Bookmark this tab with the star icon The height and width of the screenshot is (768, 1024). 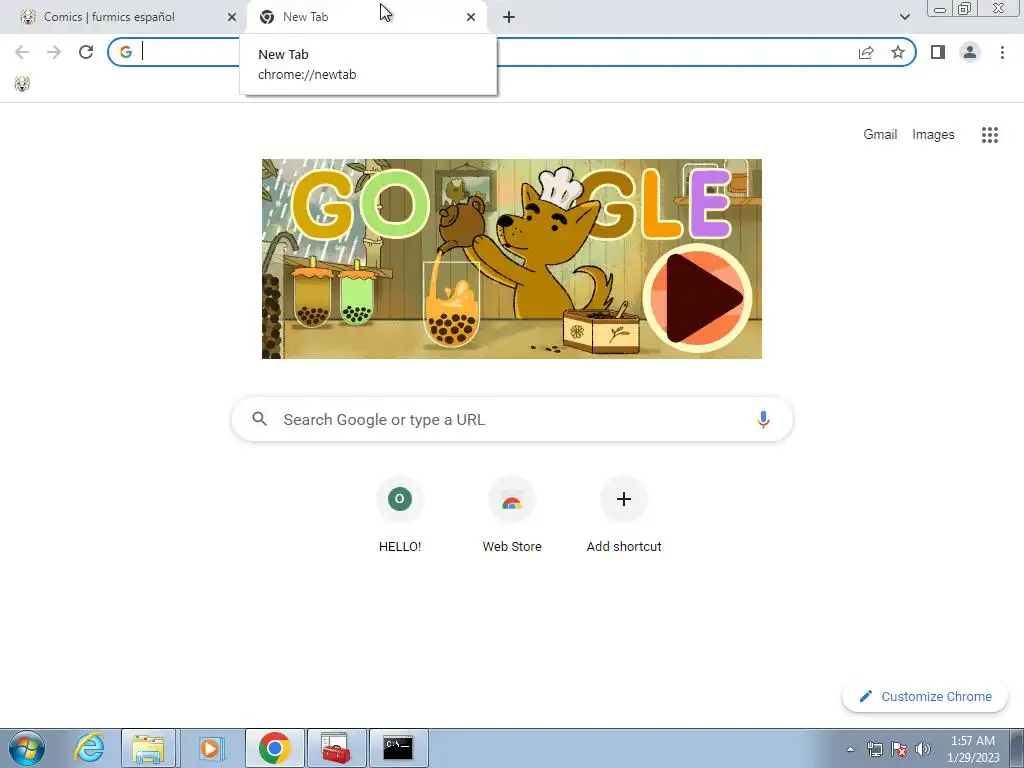pos(898,52)
